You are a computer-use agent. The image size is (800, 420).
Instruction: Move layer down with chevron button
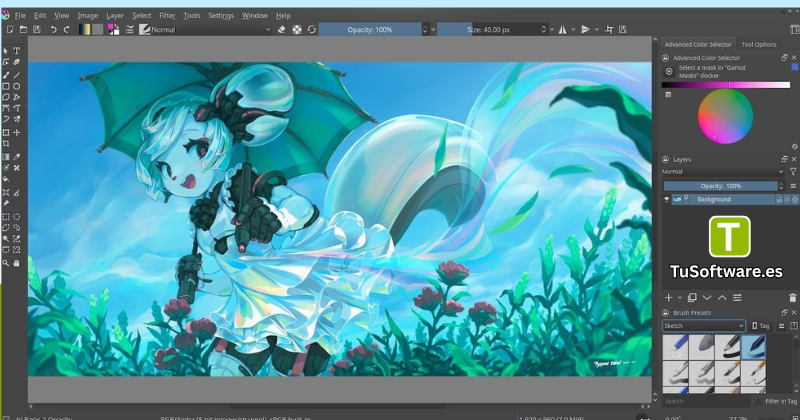pyautogui.click(x=707, y=298)
